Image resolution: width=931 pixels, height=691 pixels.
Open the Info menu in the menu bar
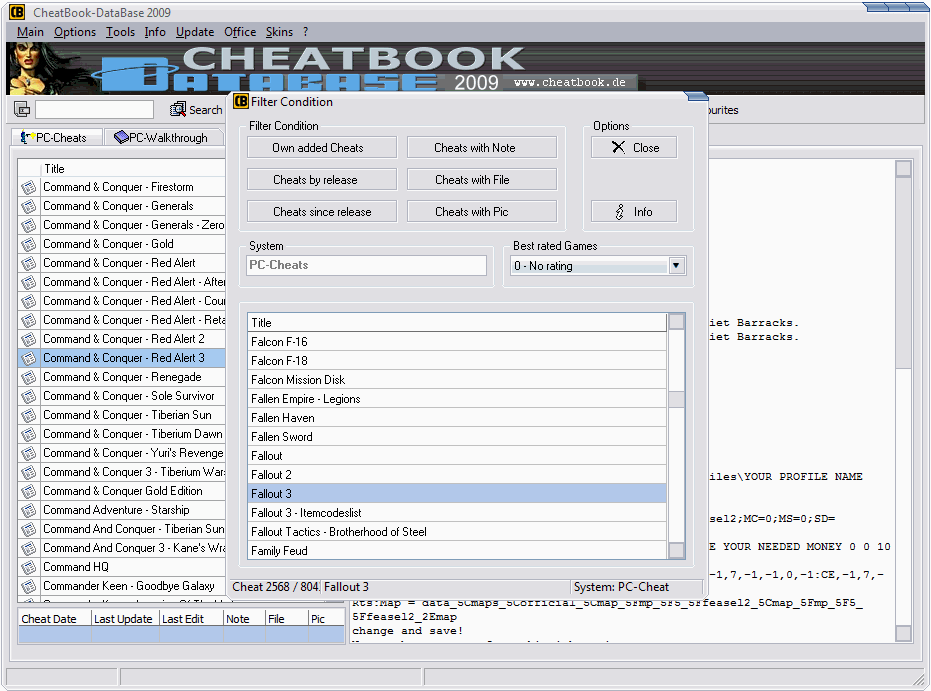click(155, 32)
